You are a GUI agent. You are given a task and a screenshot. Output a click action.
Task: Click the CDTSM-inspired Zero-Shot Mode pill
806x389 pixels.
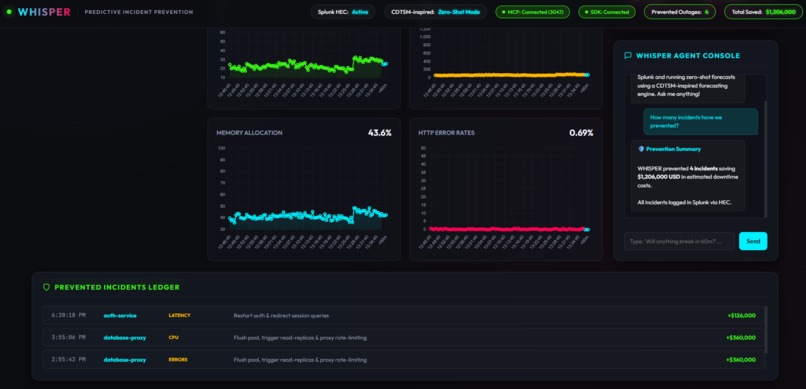click(x=435, y=12)
